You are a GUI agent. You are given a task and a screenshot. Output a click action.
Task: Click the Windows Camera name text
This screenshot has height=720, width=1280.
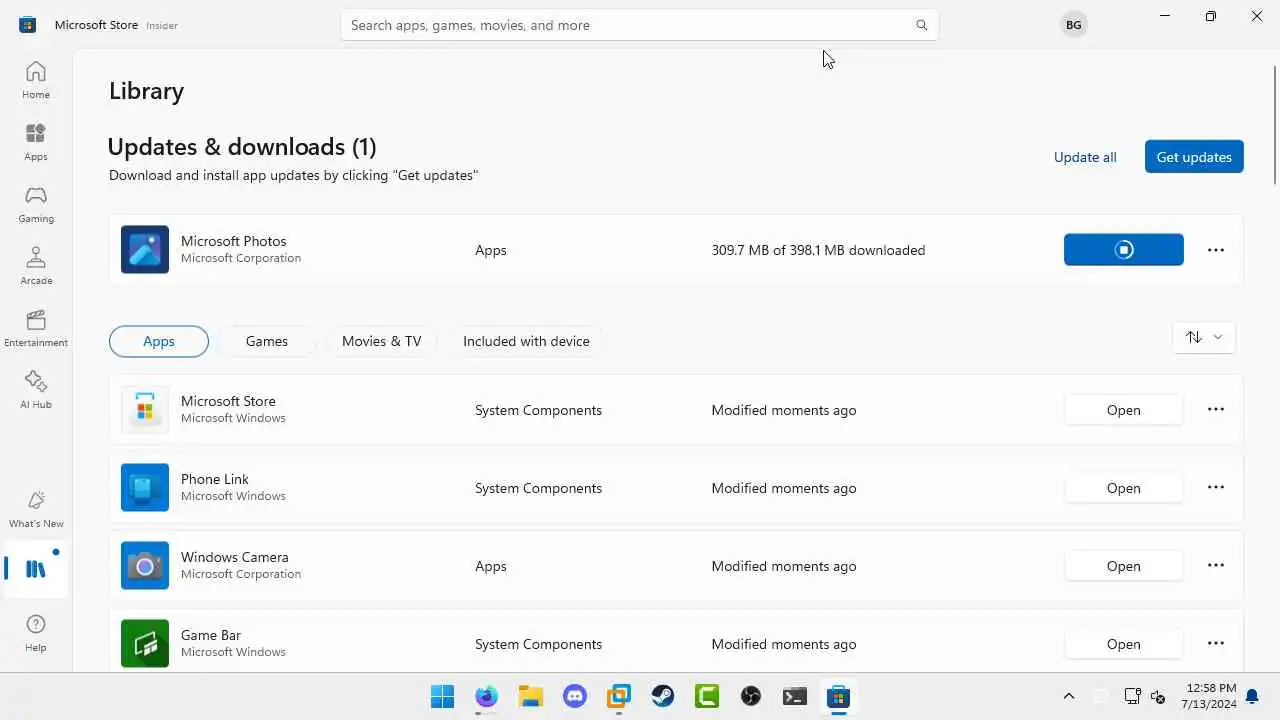tap(235, 557)
